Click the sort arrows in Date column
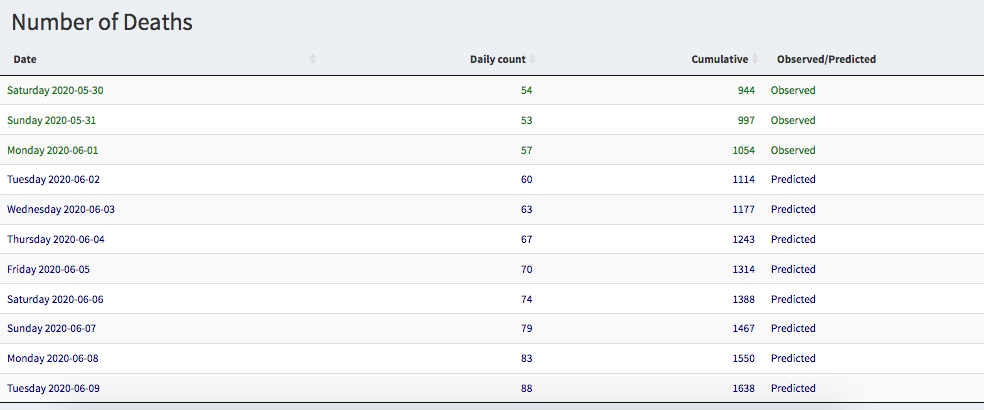The image size is (984, 410). 313,59
